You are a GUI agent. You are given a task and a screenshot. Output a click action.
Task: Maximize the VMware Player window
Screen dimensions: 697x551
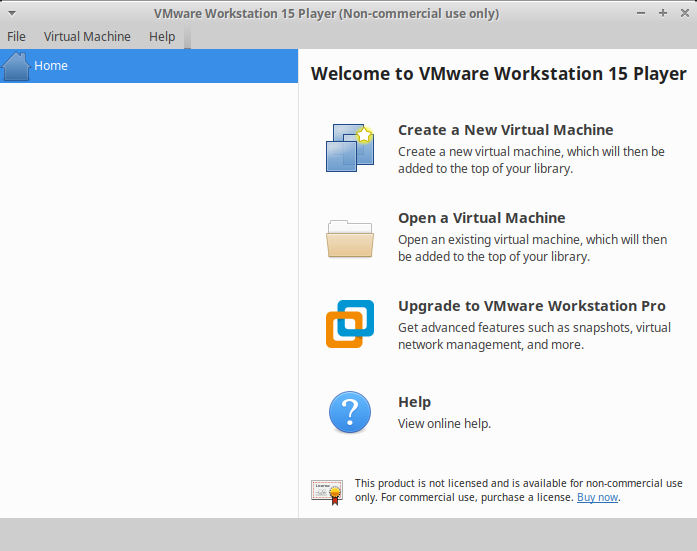pyautogui.click(x=663, y=13)
